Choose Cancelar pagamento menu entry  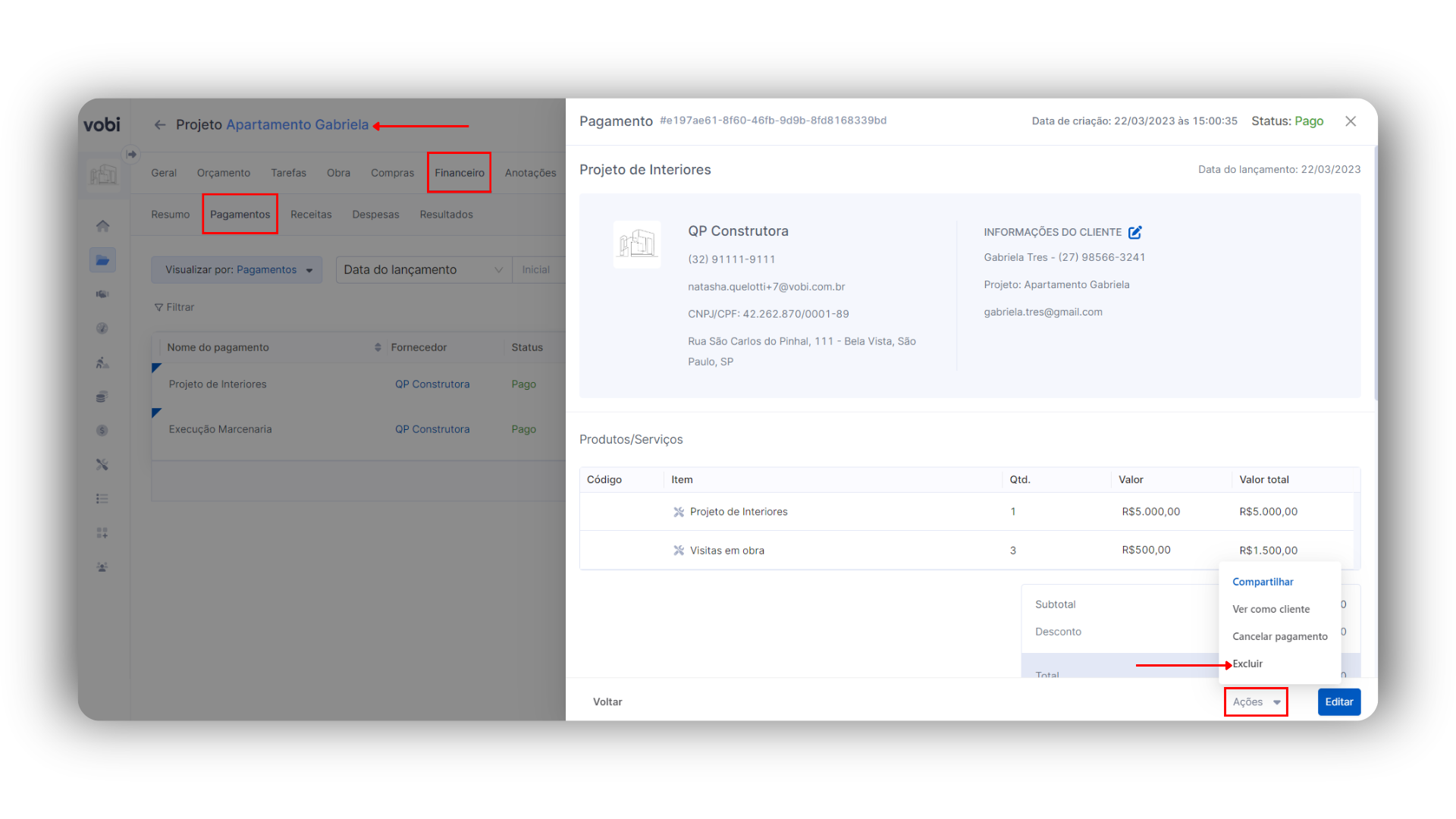[x=1279, y=637]
